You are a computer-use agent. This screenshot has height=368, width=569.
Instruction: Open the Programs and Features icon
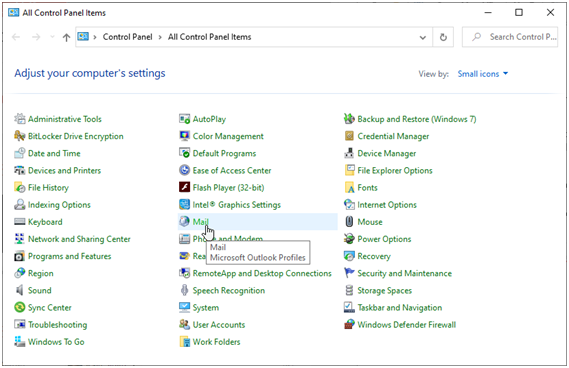(20, 256)
